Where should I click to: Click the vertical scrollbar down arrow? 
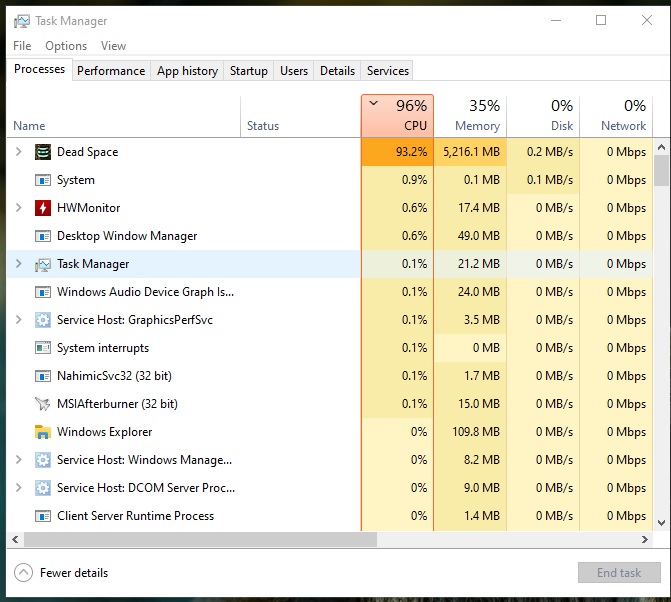(x=661, y=522)
